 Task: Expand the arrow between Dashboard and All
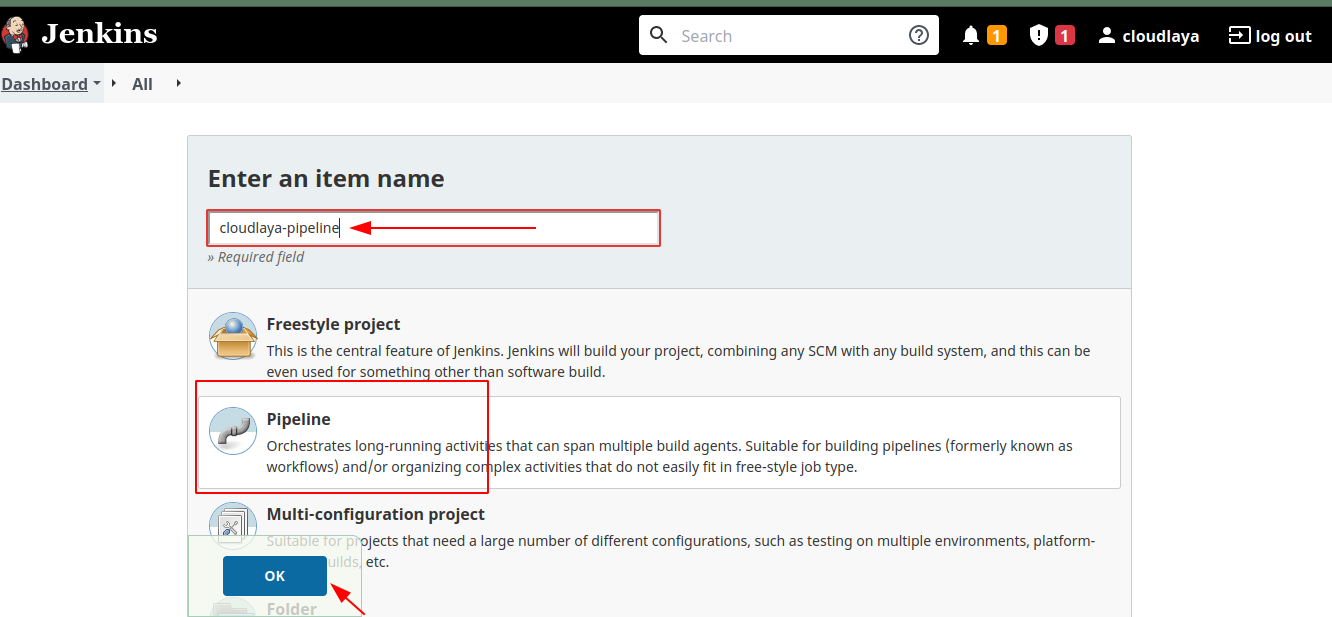click(114, 83)
